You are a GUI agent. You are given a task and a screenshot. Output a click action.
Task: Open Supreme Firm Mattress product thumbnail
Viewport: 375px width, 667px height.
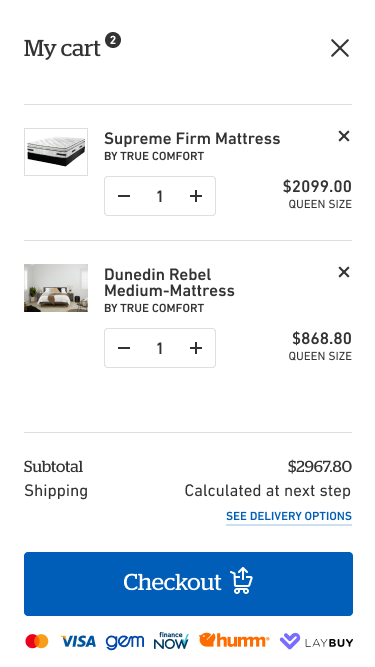(x=56, y=152)
